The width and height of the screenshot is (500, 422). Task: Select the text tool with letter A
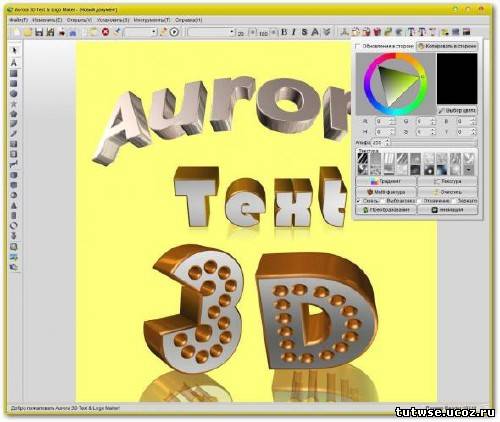14,62
